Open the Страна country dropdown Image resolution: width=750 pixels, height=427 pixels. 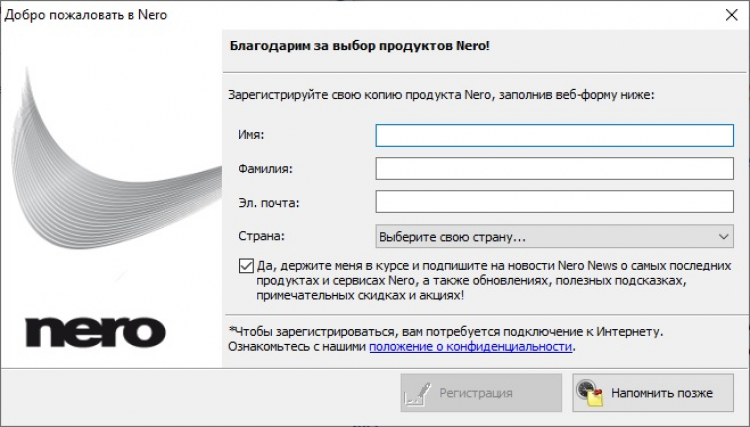(x=554, y=237)
